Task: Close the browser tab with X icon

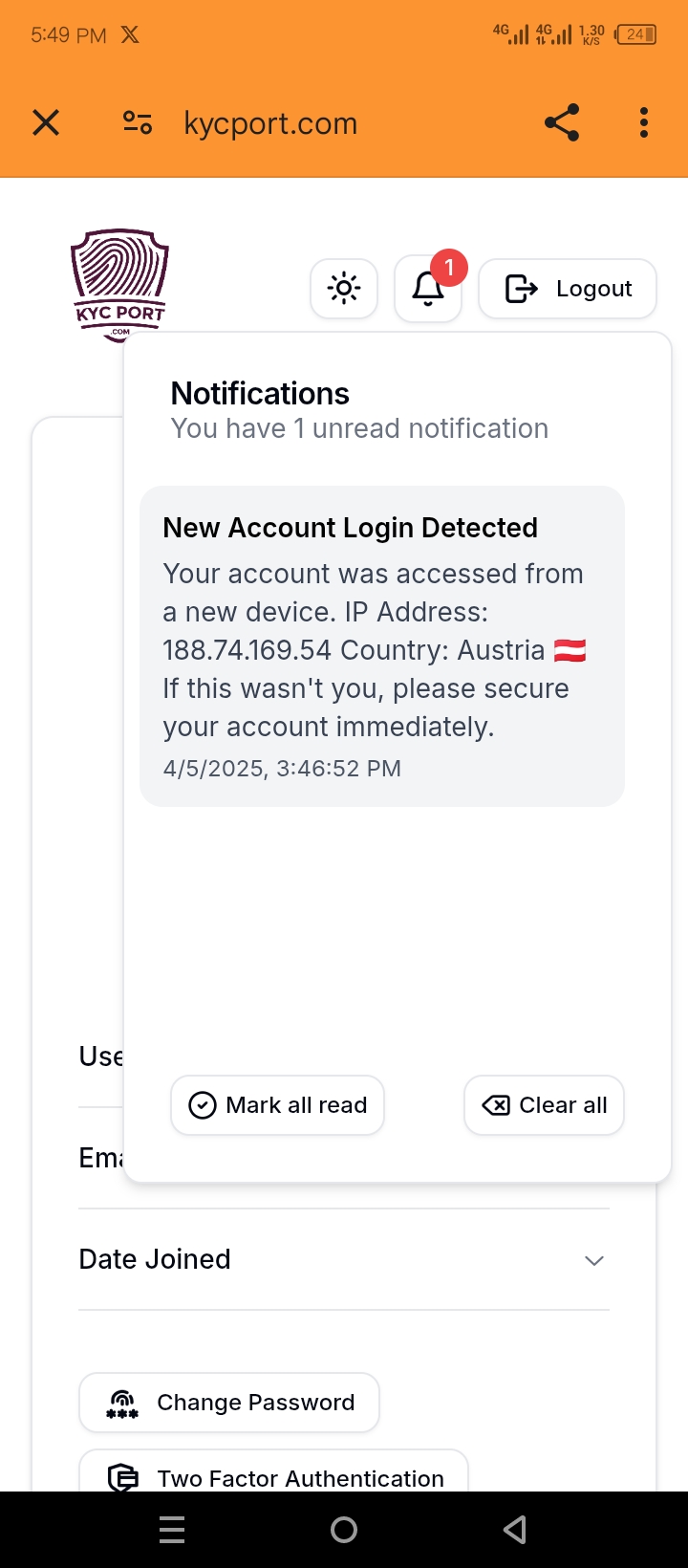Action: point(46,123)
